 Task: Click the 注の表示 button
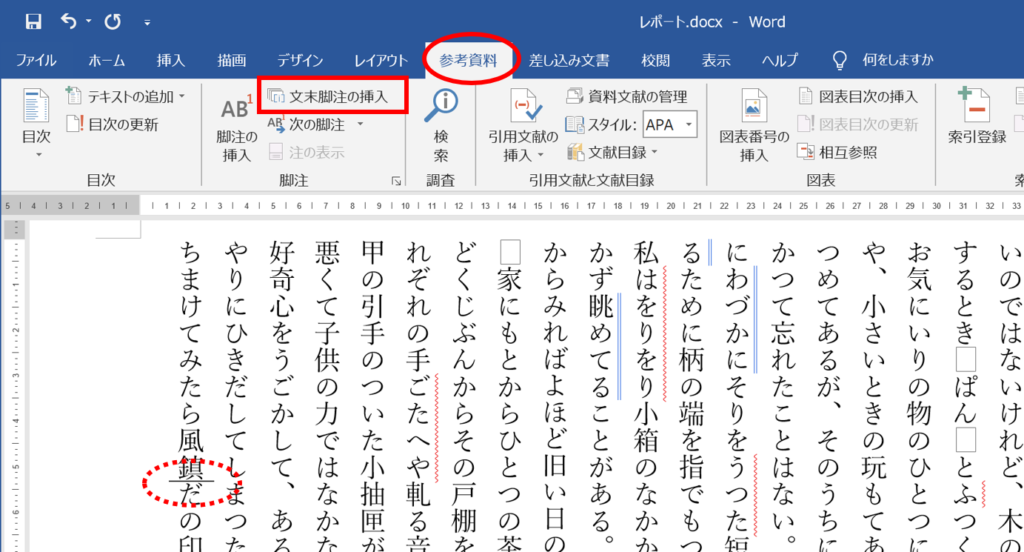pyautogui.click(x=306, y=152)
